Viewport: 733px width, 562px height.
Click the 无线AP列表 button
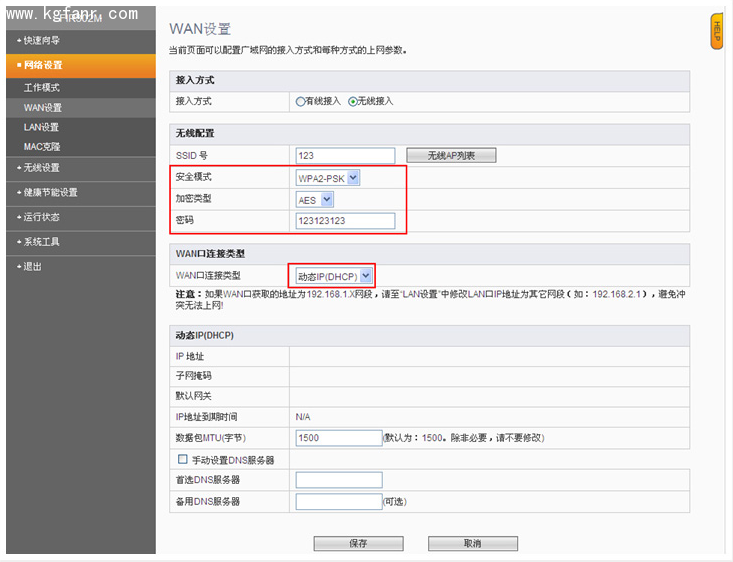(x=451, y=155)
